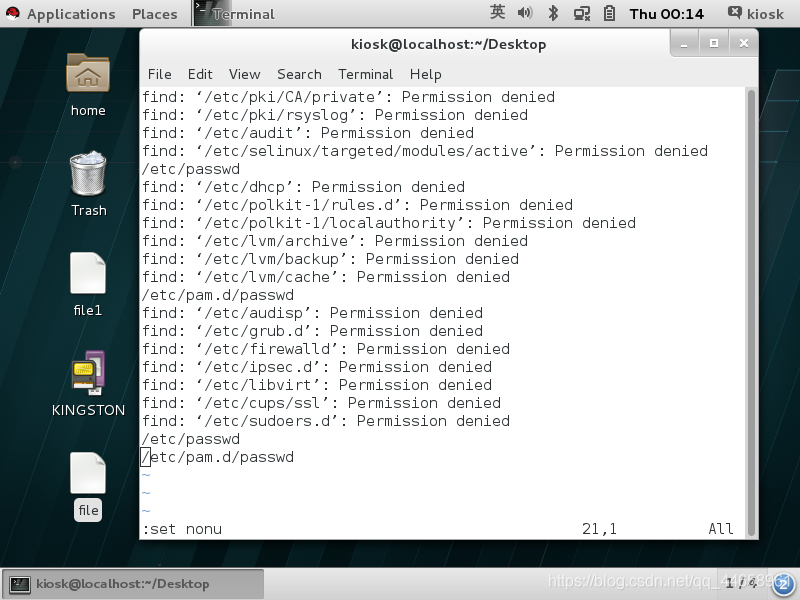Click the line mentioning /etc/audisp
The image size is (800, 600).
[312, 313]
